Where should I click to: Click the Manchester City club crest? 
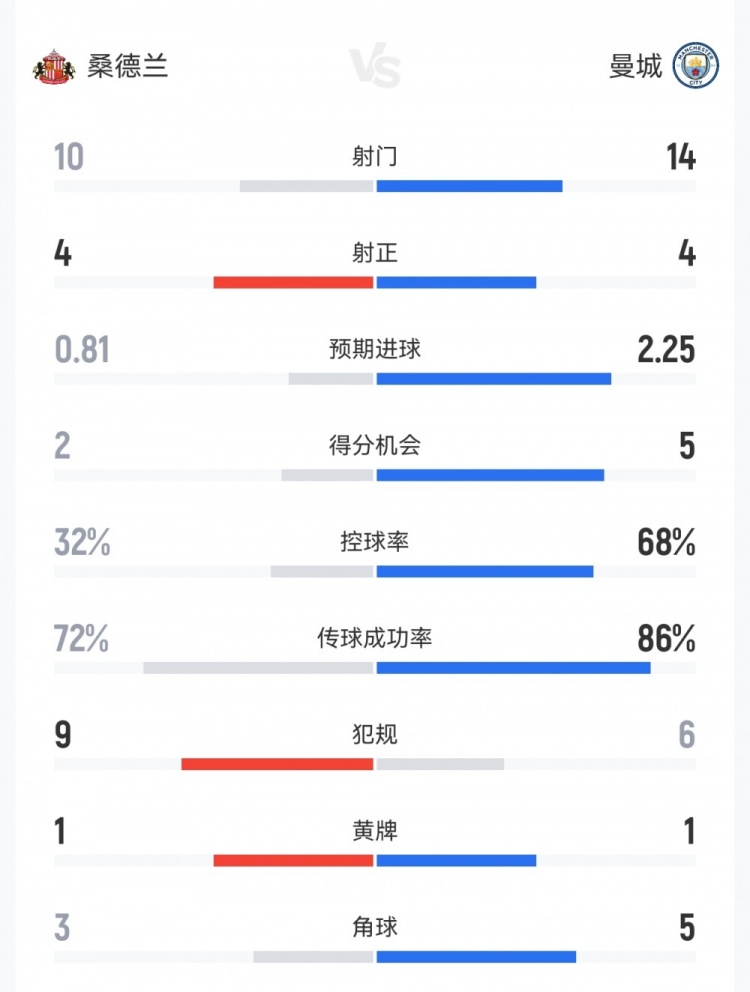696,66
